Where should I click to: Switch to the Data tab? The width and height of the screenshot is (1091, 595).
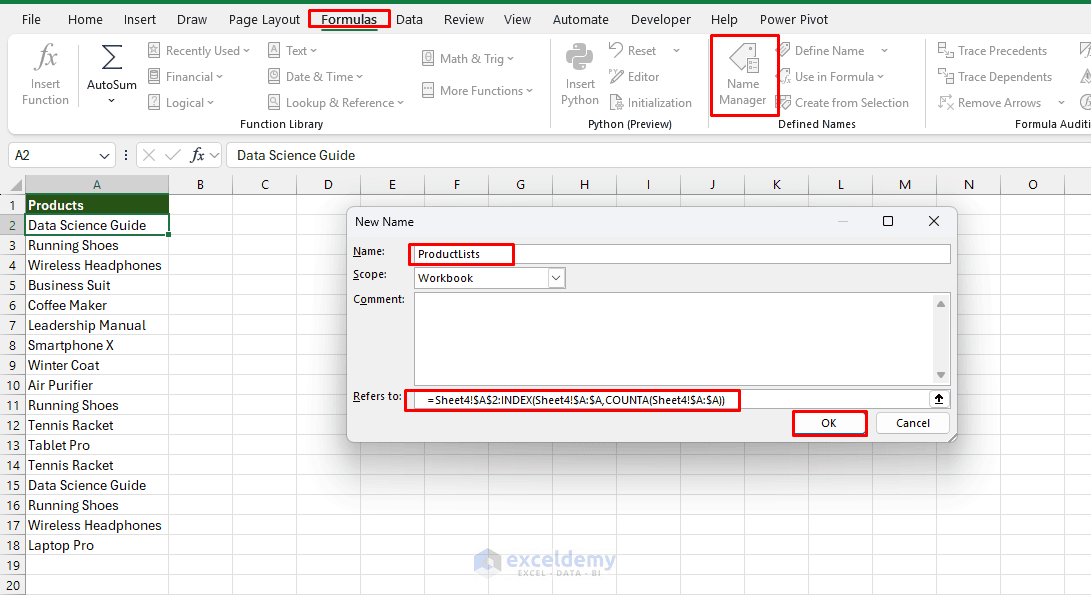[x=409, y=19]
